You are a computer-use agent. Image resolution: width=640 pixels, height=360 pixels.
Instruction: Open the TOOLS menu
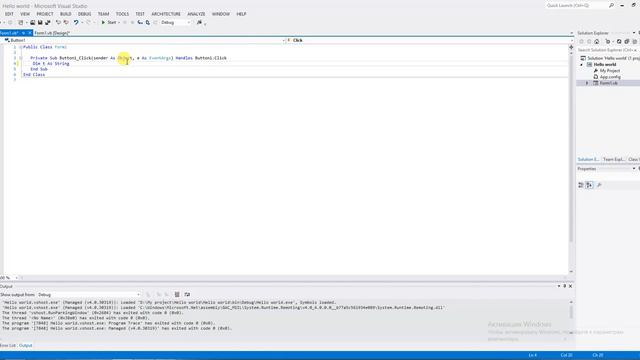(122, 14)
